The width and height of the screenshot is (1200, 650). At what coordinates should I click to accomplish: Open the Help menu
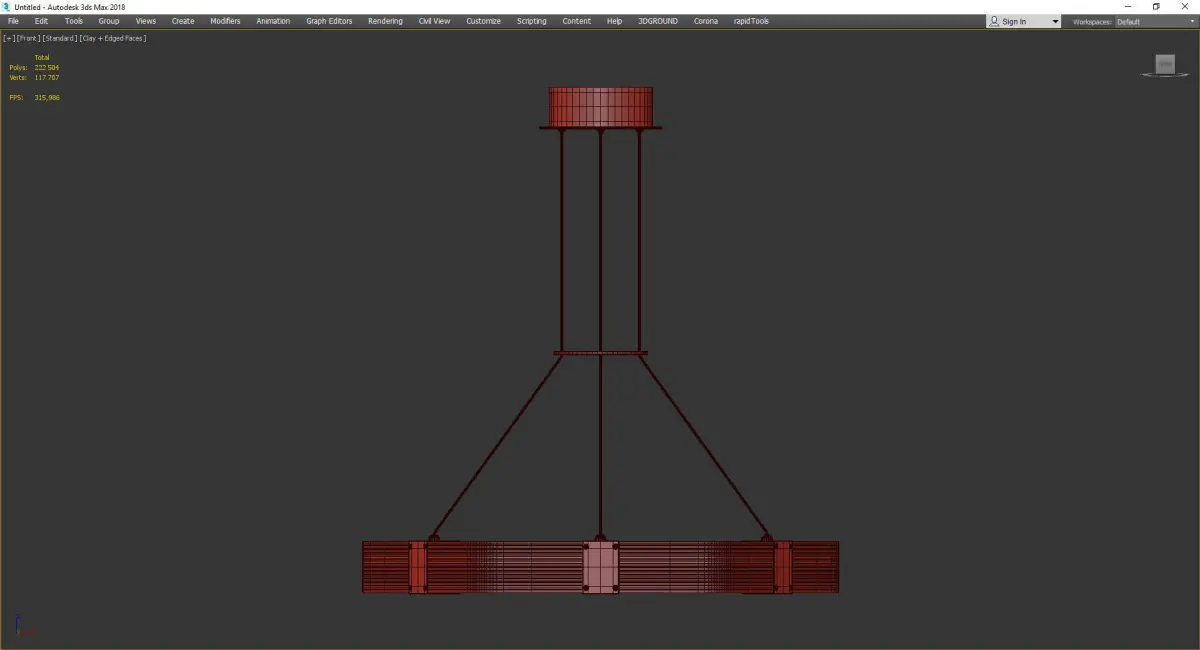[614, 21]
